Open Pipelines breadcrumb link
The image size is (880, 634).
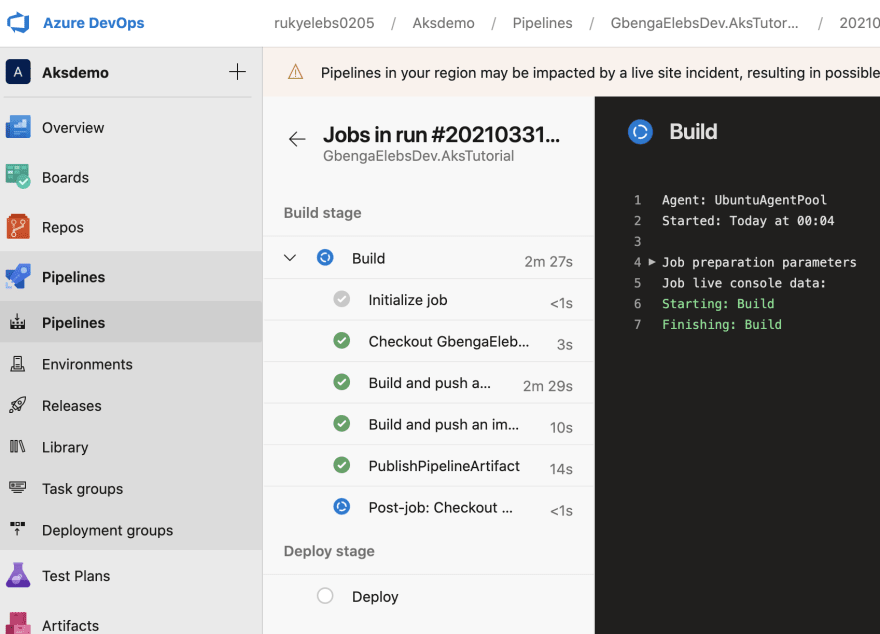[542, 23]
